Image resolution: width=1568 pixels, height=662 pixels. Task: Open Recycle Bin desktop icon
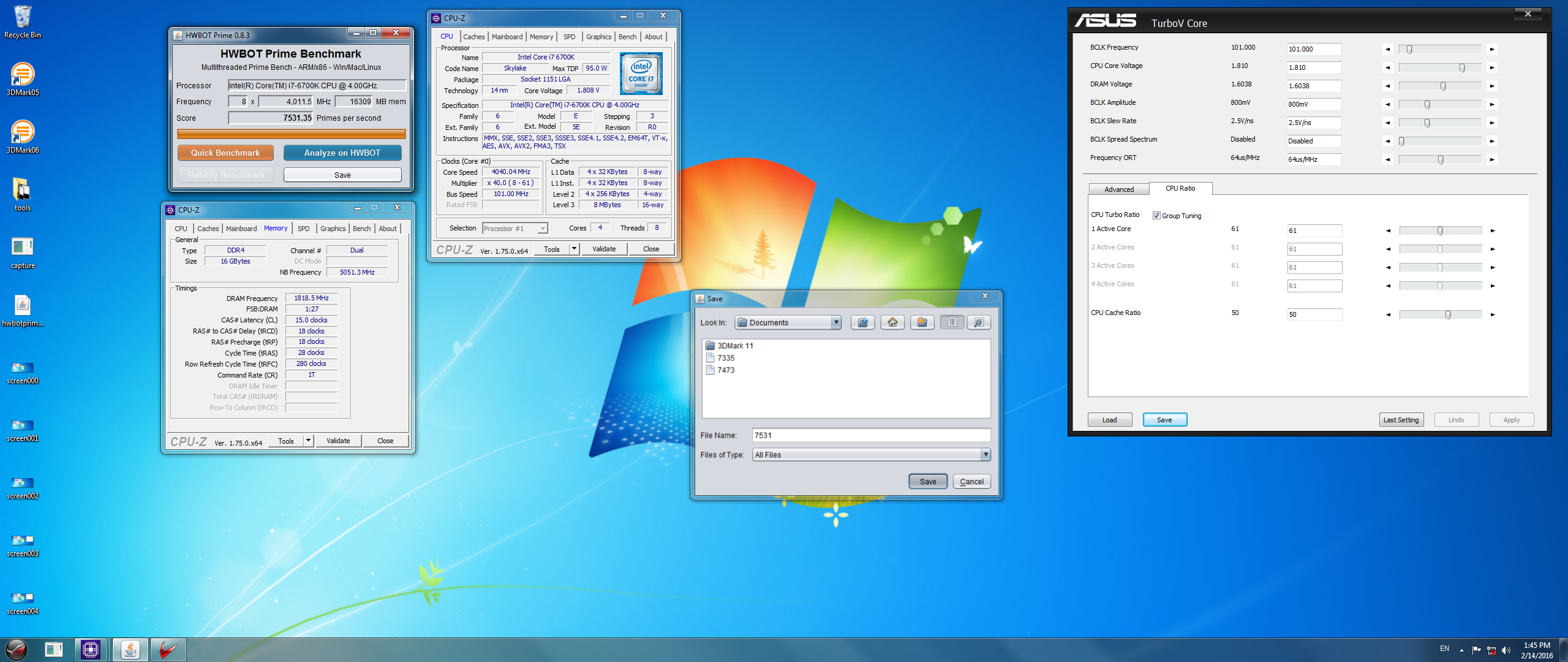[23, 22]
